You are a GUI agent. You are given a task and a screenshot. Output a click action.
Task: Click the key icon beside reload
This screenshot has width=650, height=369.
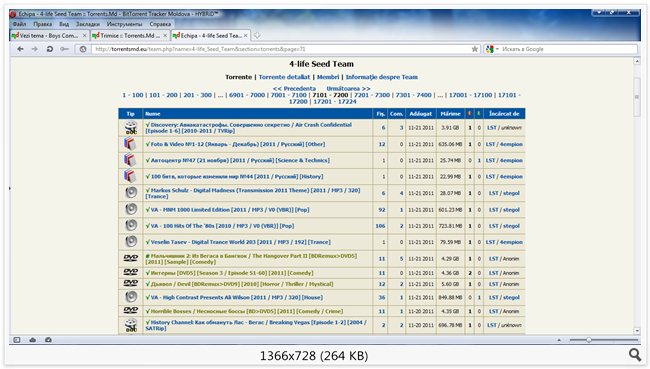64,49
